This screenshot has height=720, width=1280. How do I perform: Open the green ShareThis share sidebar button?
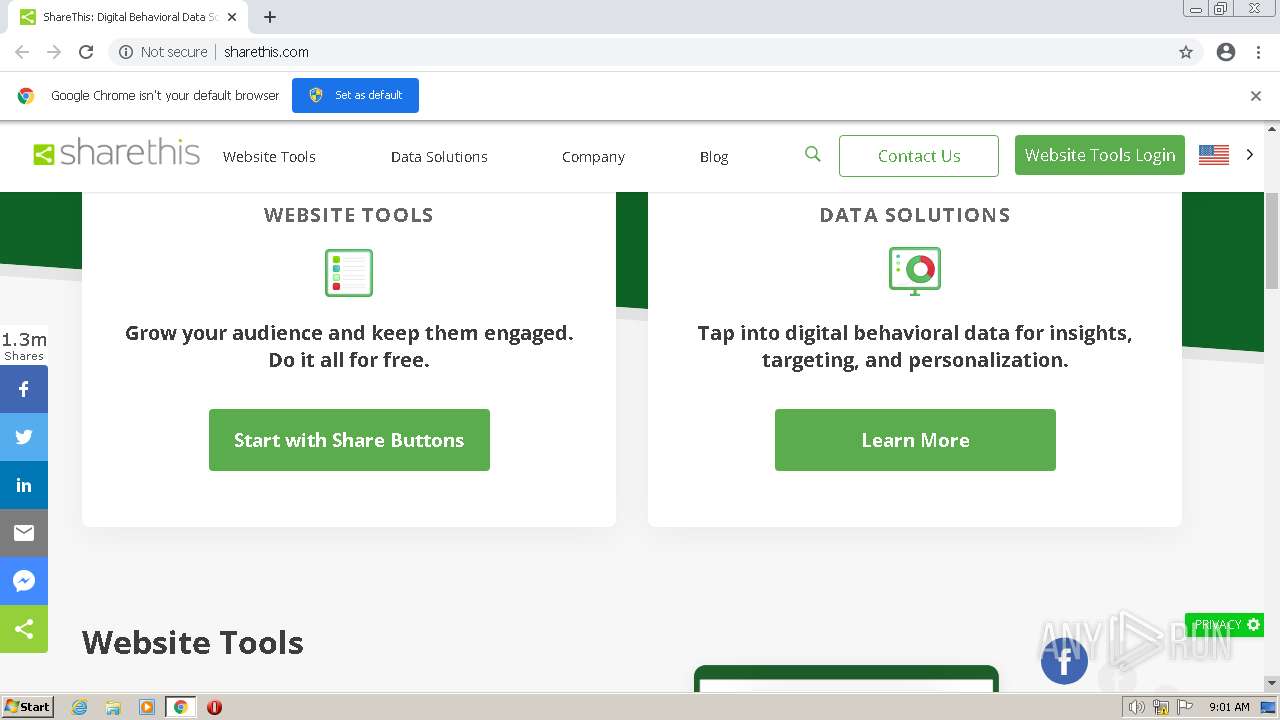(x=24, y=629)
